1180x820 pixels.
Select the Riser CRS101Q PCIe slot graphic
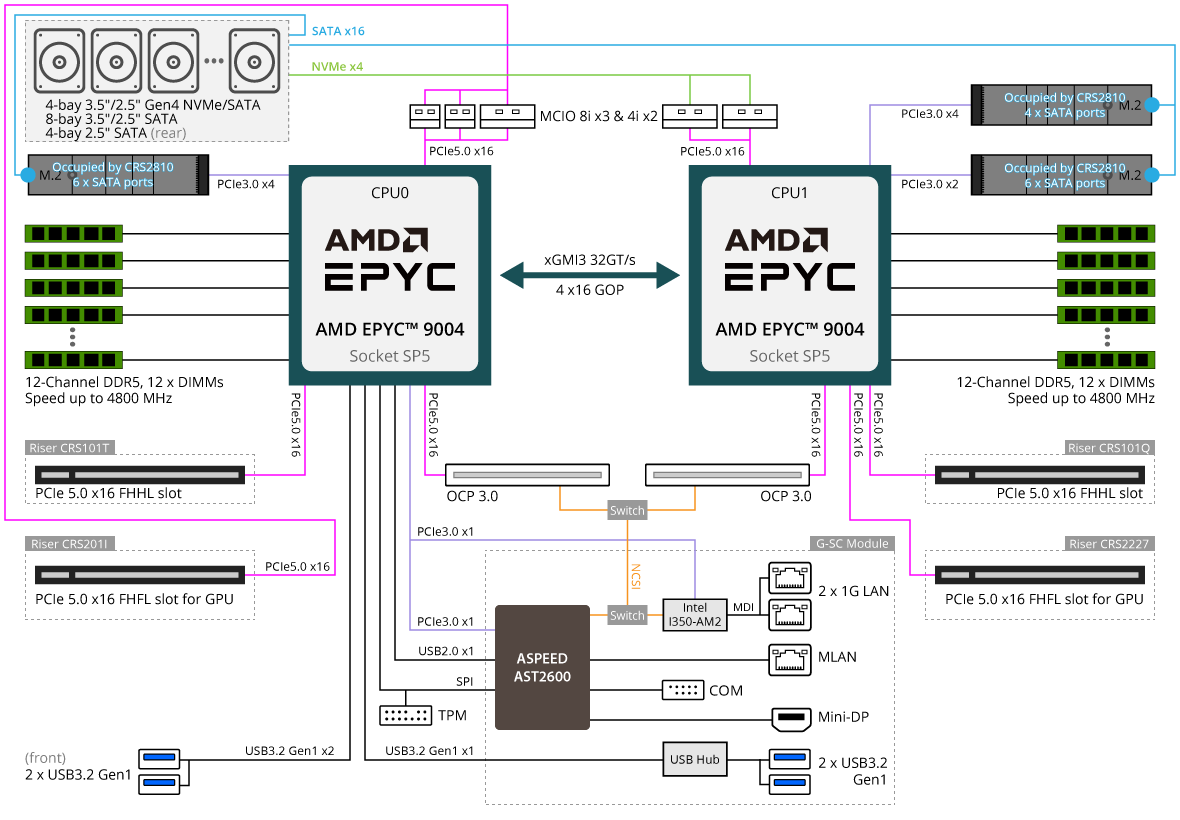pyautogui.click(x=1039, y=475)
